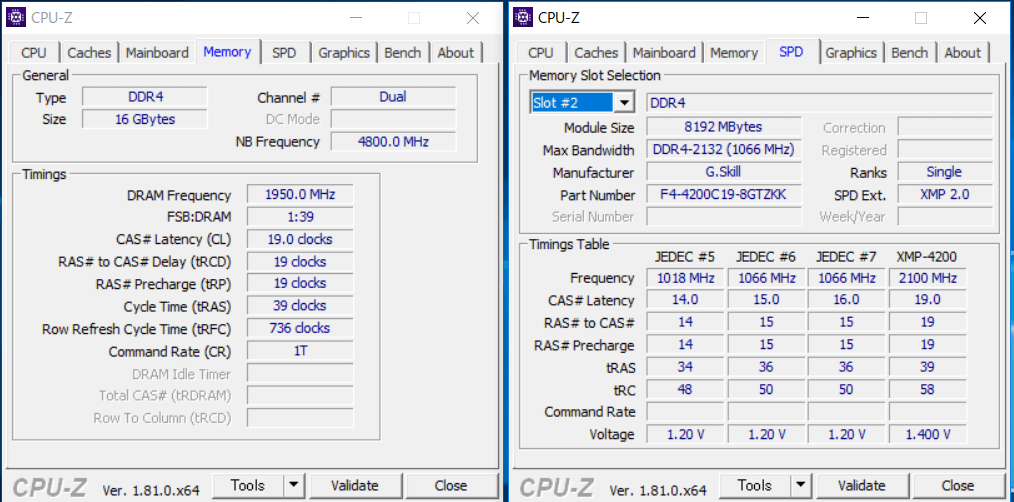The height and width of the screenshot is (502, 1014).
Task: Click DRAM Frequency 1950.0 MHz value
Action: pos(300,195)
